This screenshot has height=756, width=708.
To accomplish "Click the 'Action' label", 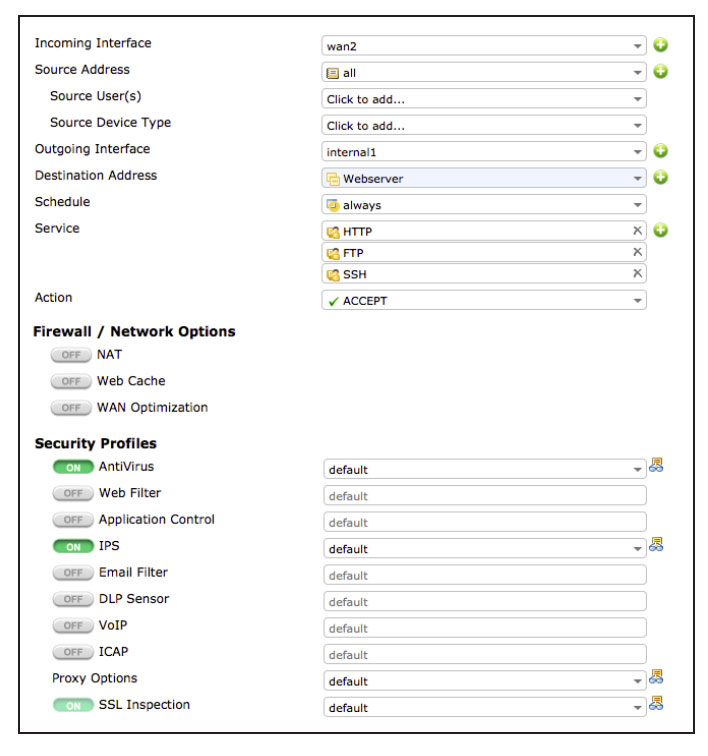I will 54,297.
